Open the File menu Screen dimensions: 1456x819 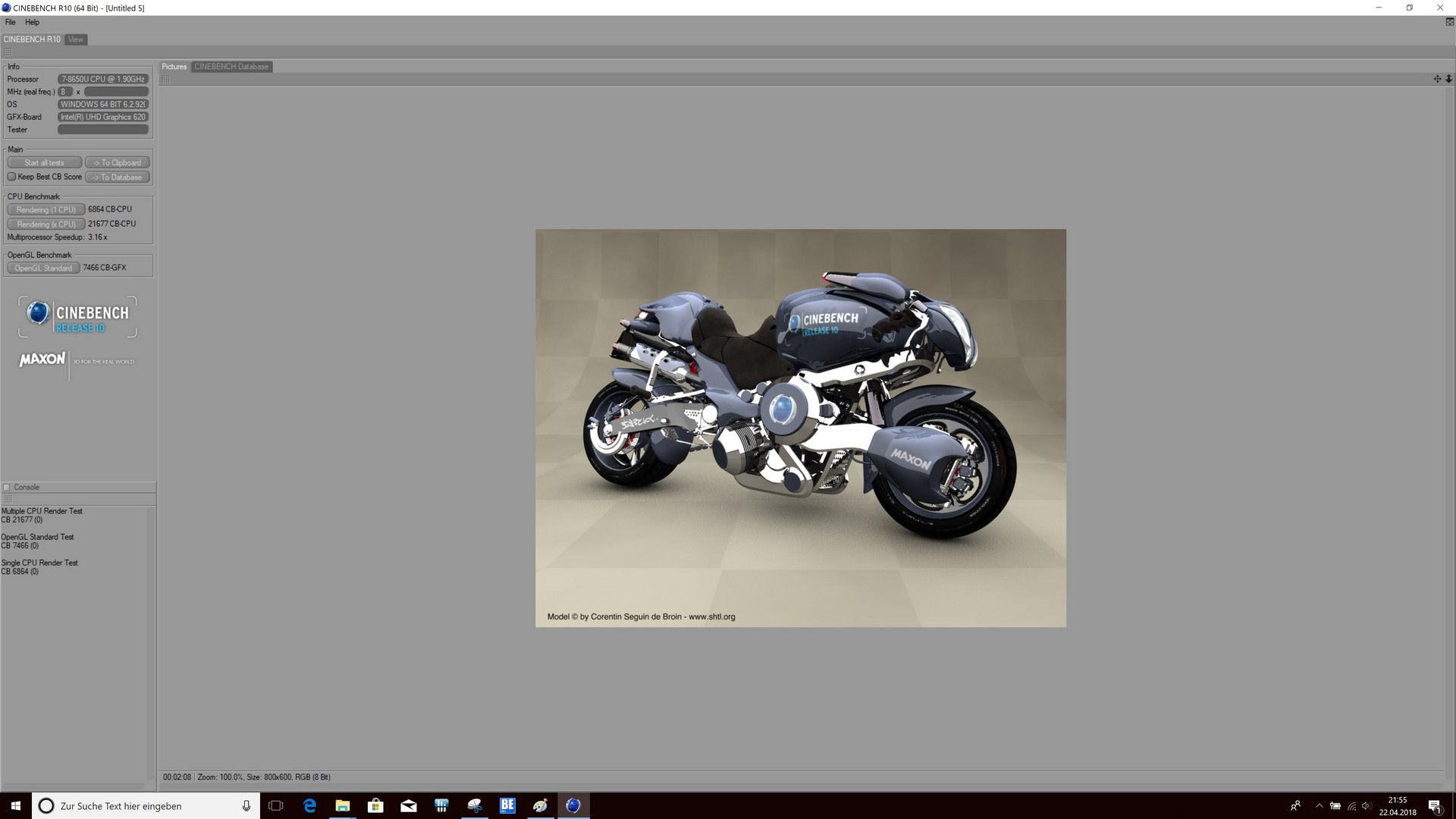click(10, 22)
